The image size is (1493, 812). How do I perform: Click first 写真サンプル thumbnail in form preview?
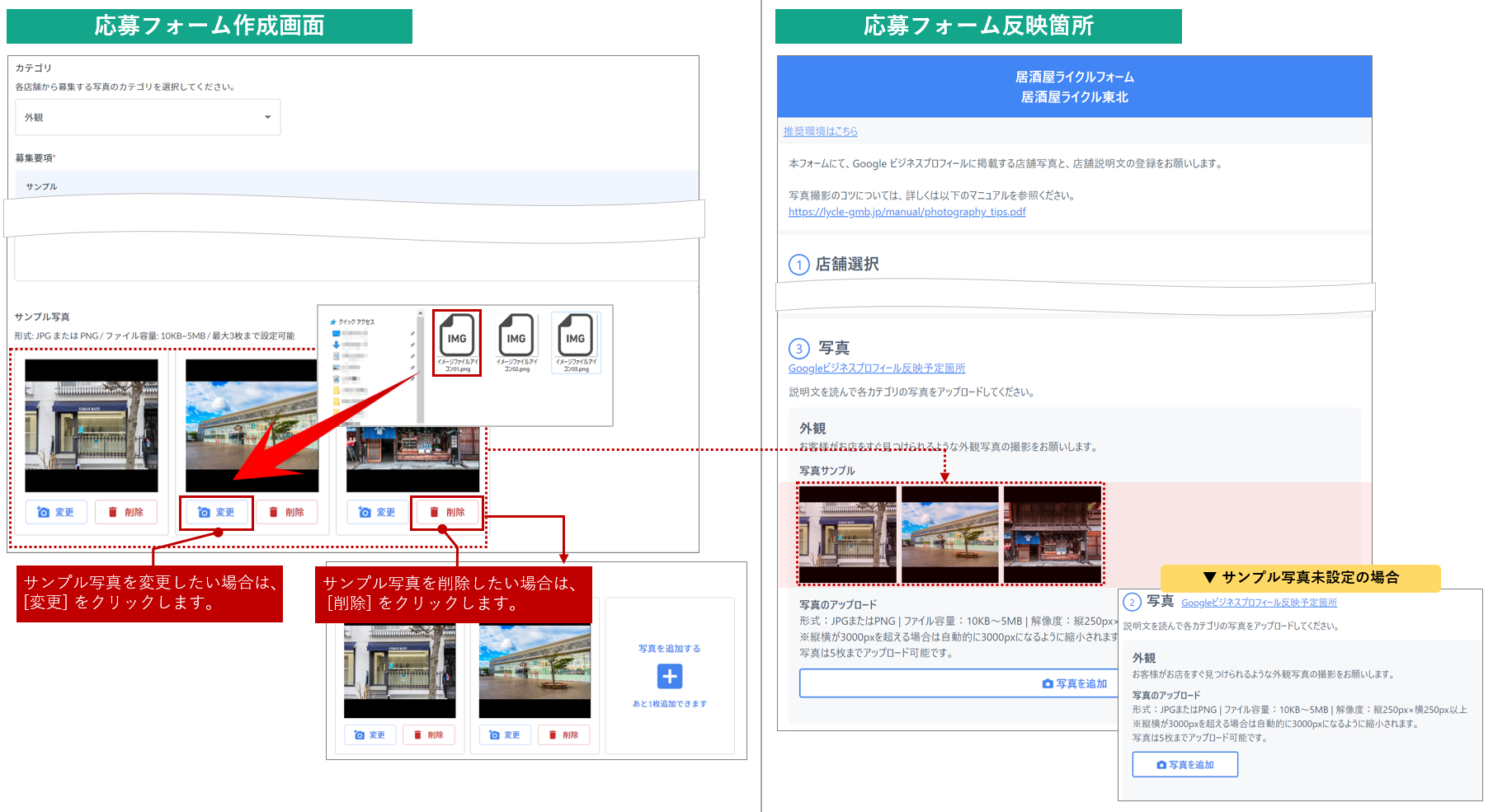point(847,534)
